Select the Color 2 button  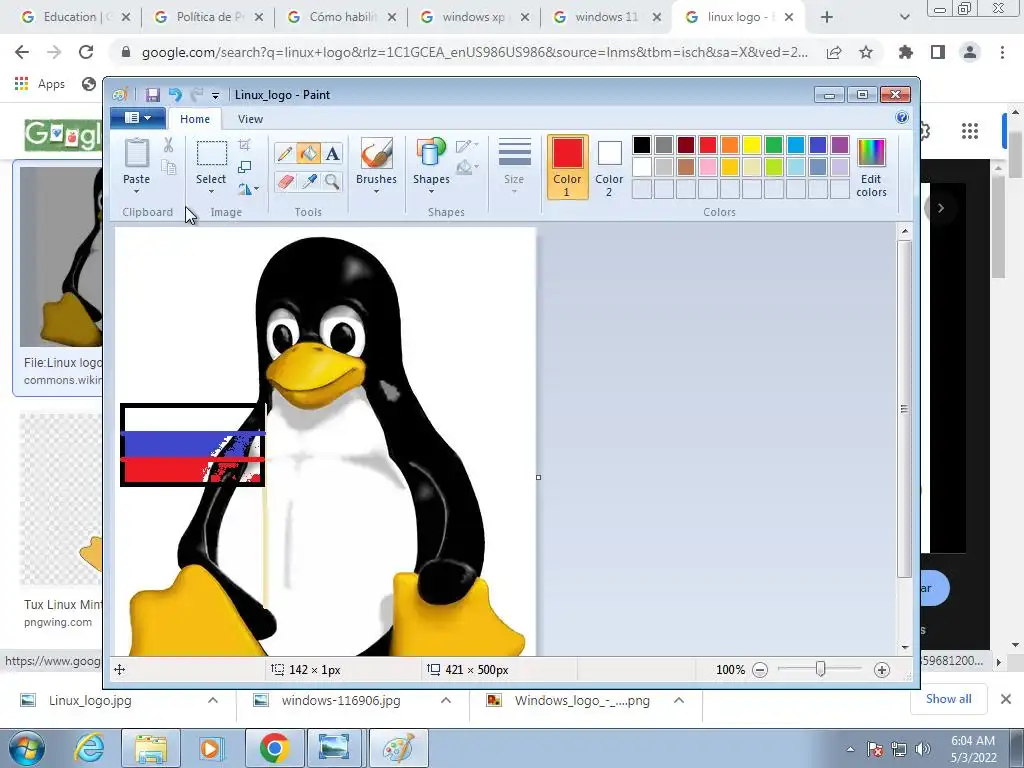click(x=609, y=167)
